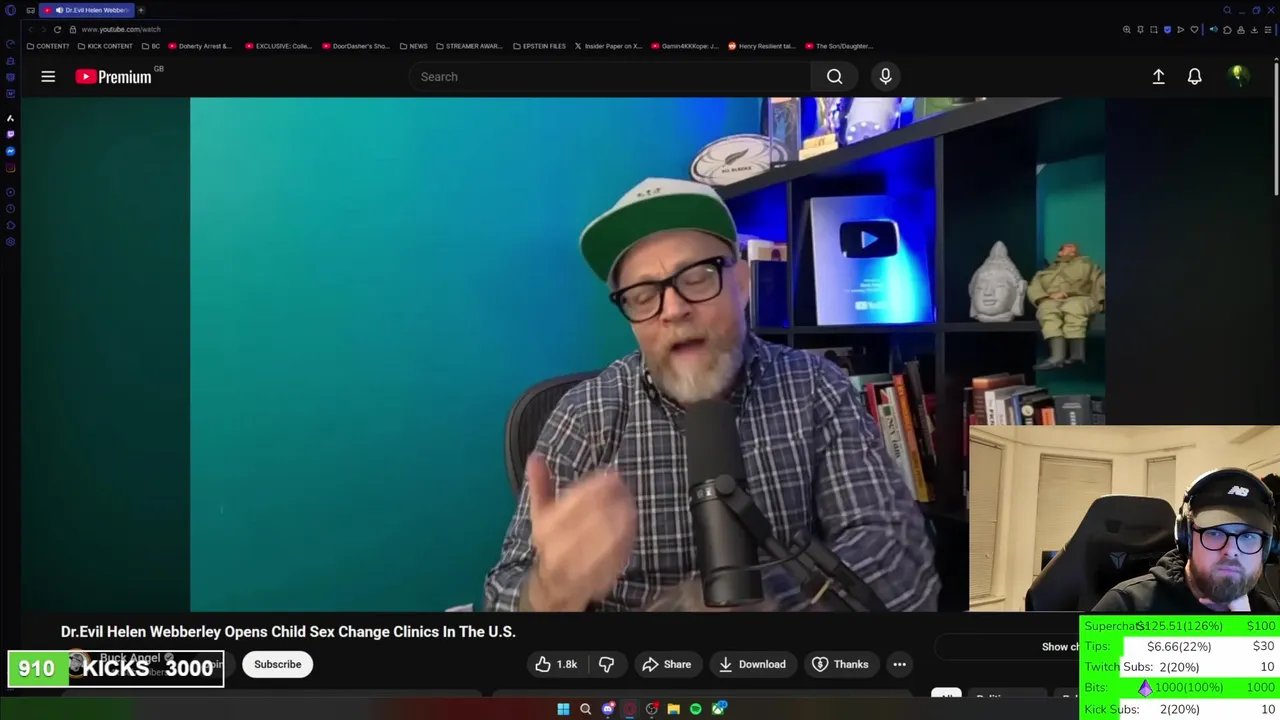Open the BC bookmarks folder
The width and height of the screenshot is (1280, 720).
[151, 46]
